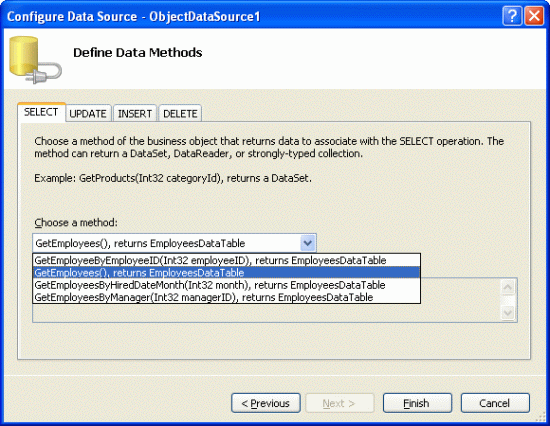
Task: Click the help question mark icon
Action: [x=512, y=16]
